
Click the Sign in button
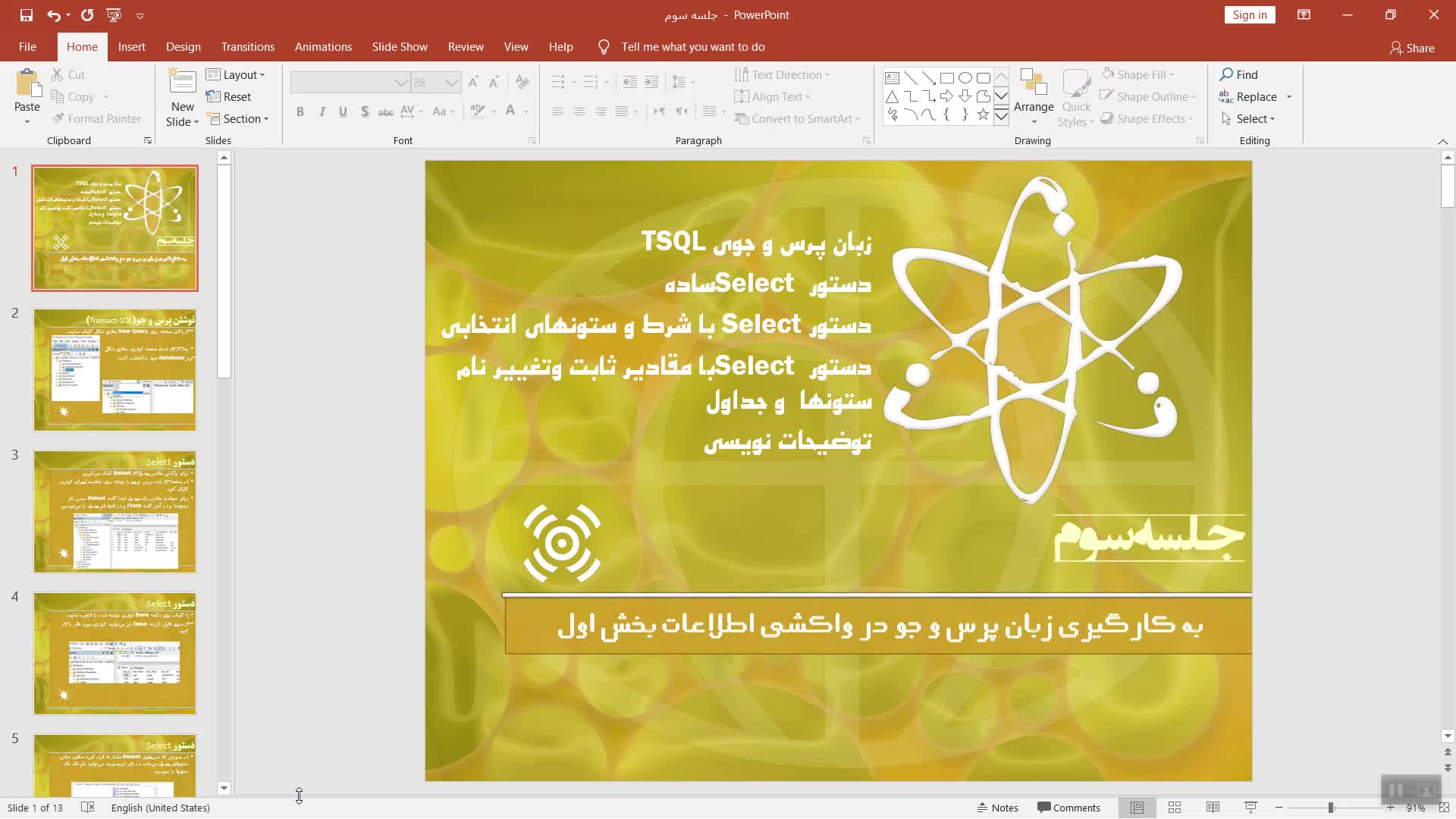pos(1249,15)
